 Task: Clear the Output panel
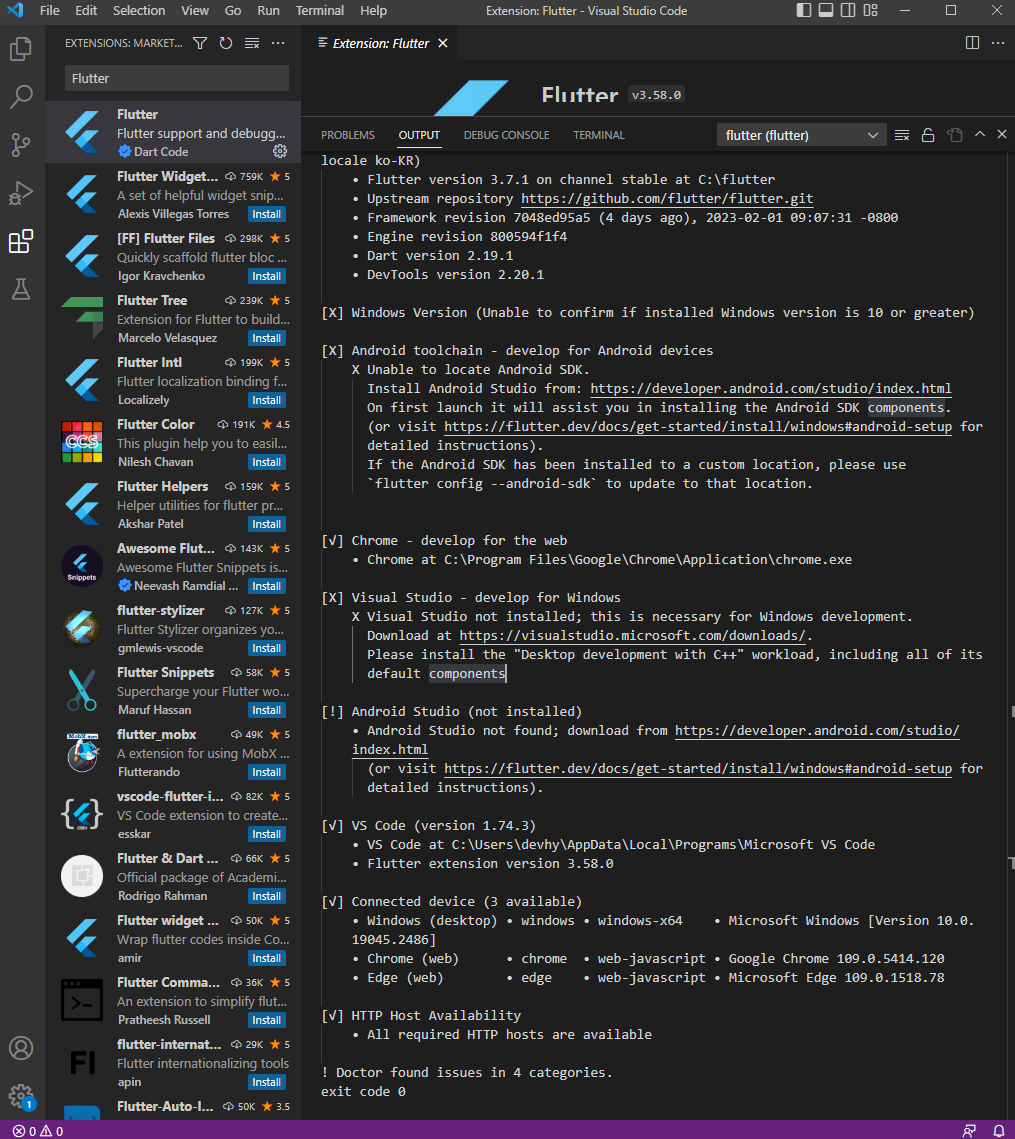click(901, 133)
